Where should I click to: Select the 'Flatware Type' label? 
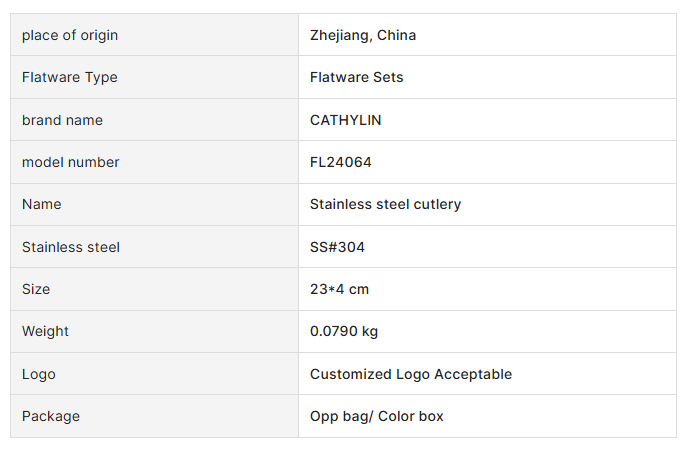(70, 77)
